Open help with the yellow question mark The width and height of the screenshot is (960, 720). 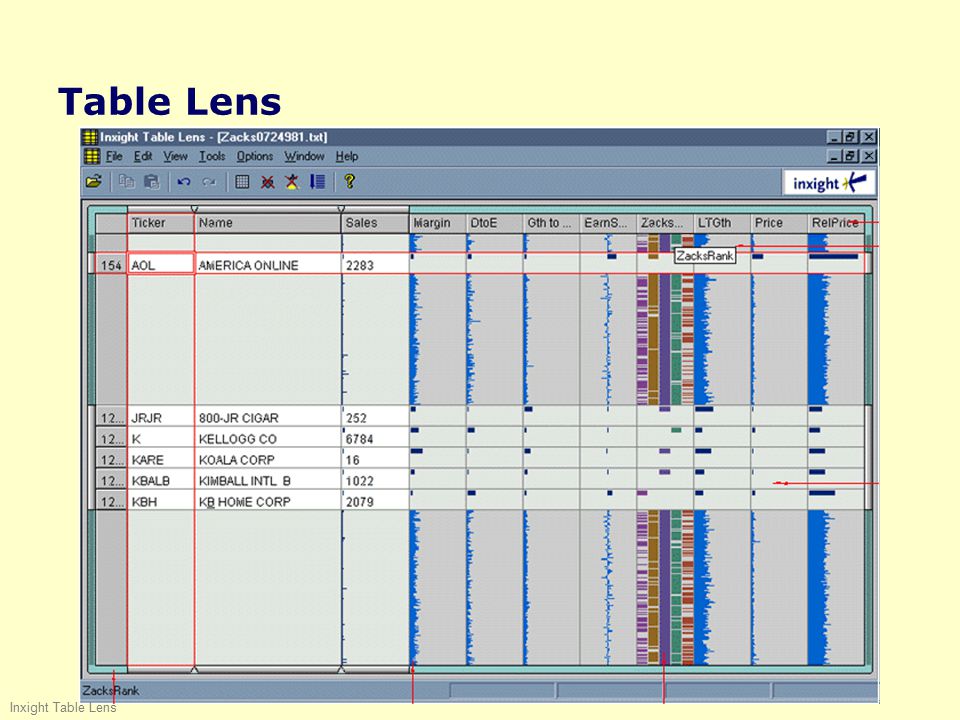(350, 181)
